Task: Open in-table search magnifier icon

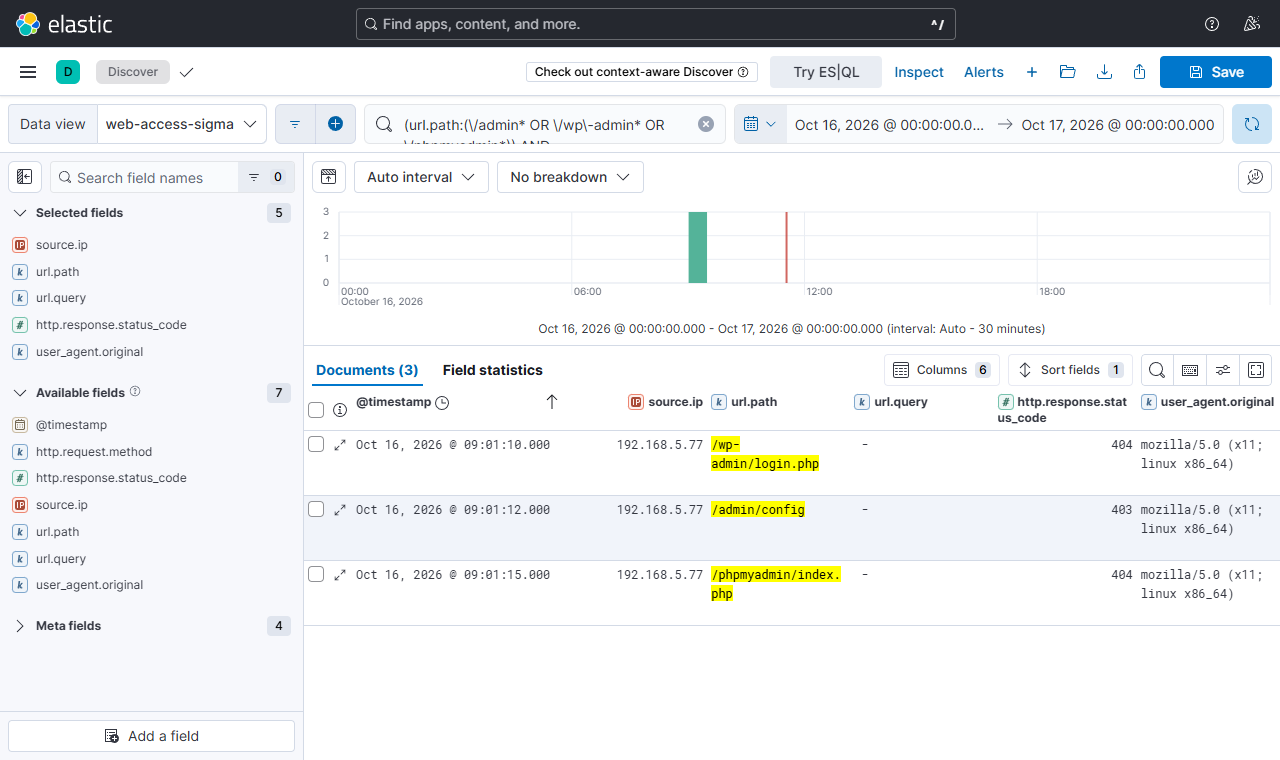Action: point(1156,370)
